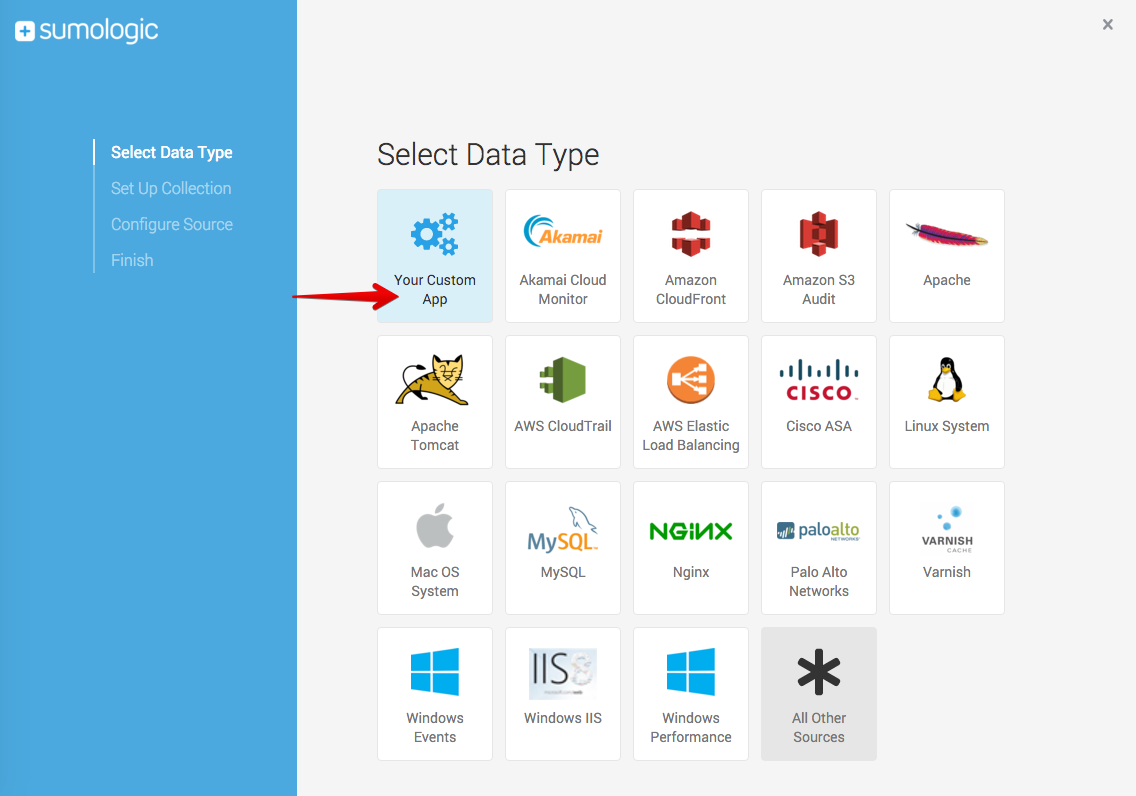Close the setup wizard with X

tap(1107, 25)
